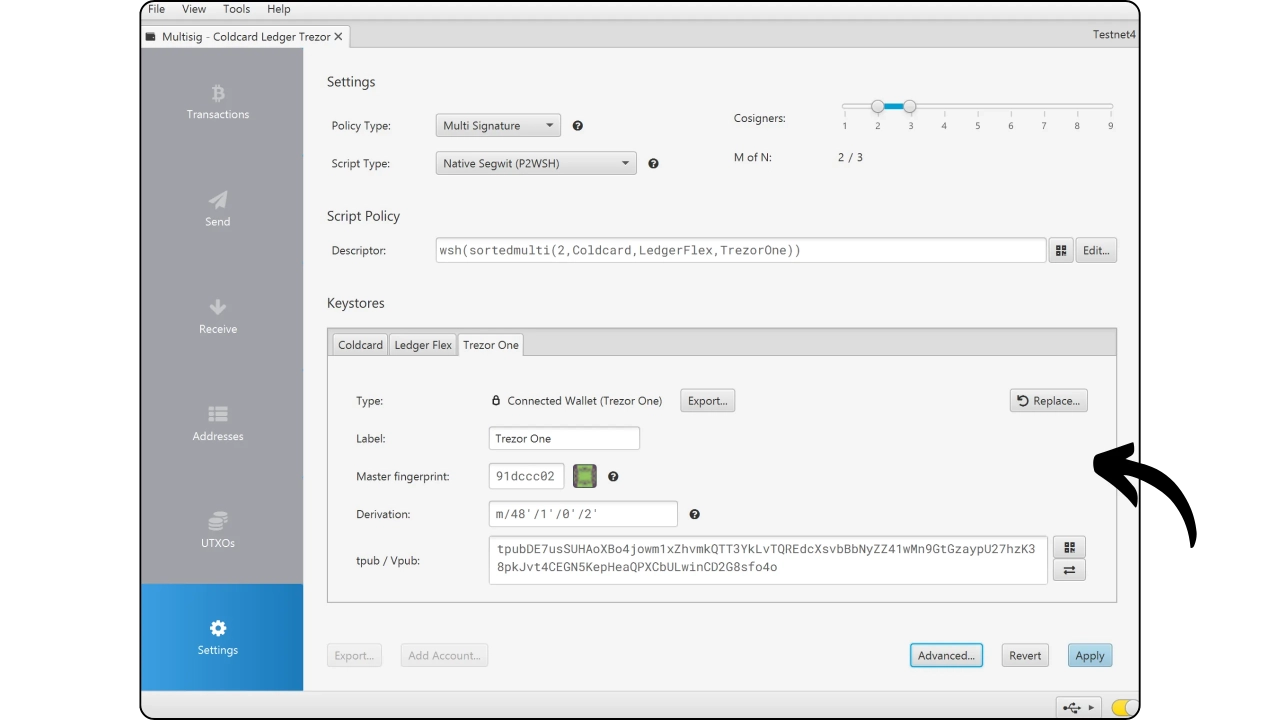Go to the Send pane

tap(218, 209)
